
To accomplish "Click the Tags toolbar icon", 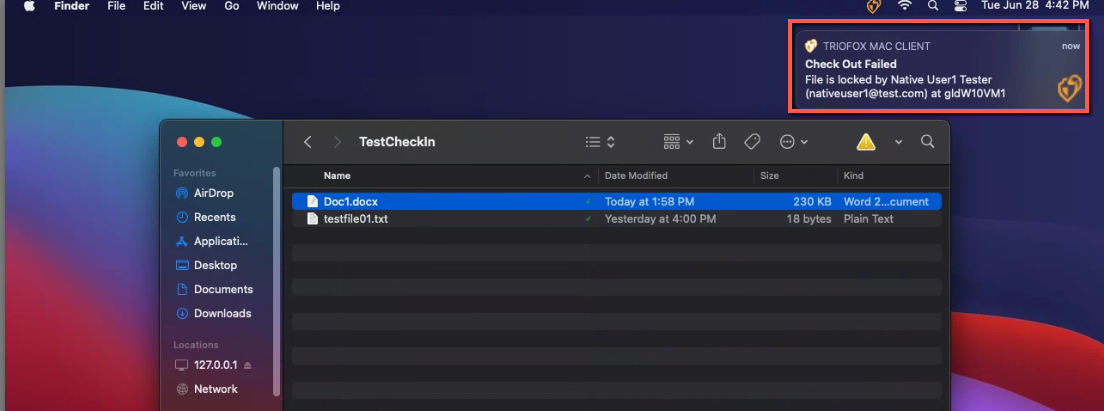I will (x=752, y=141).
